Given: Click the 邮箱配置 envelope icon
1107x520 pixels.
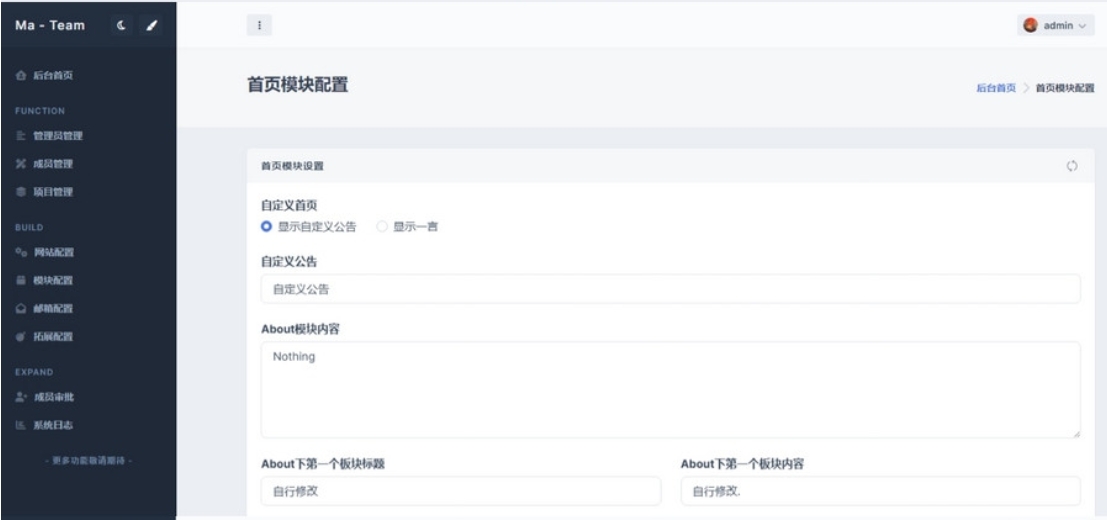Looking at the screenshot, I should pos(20,308).
